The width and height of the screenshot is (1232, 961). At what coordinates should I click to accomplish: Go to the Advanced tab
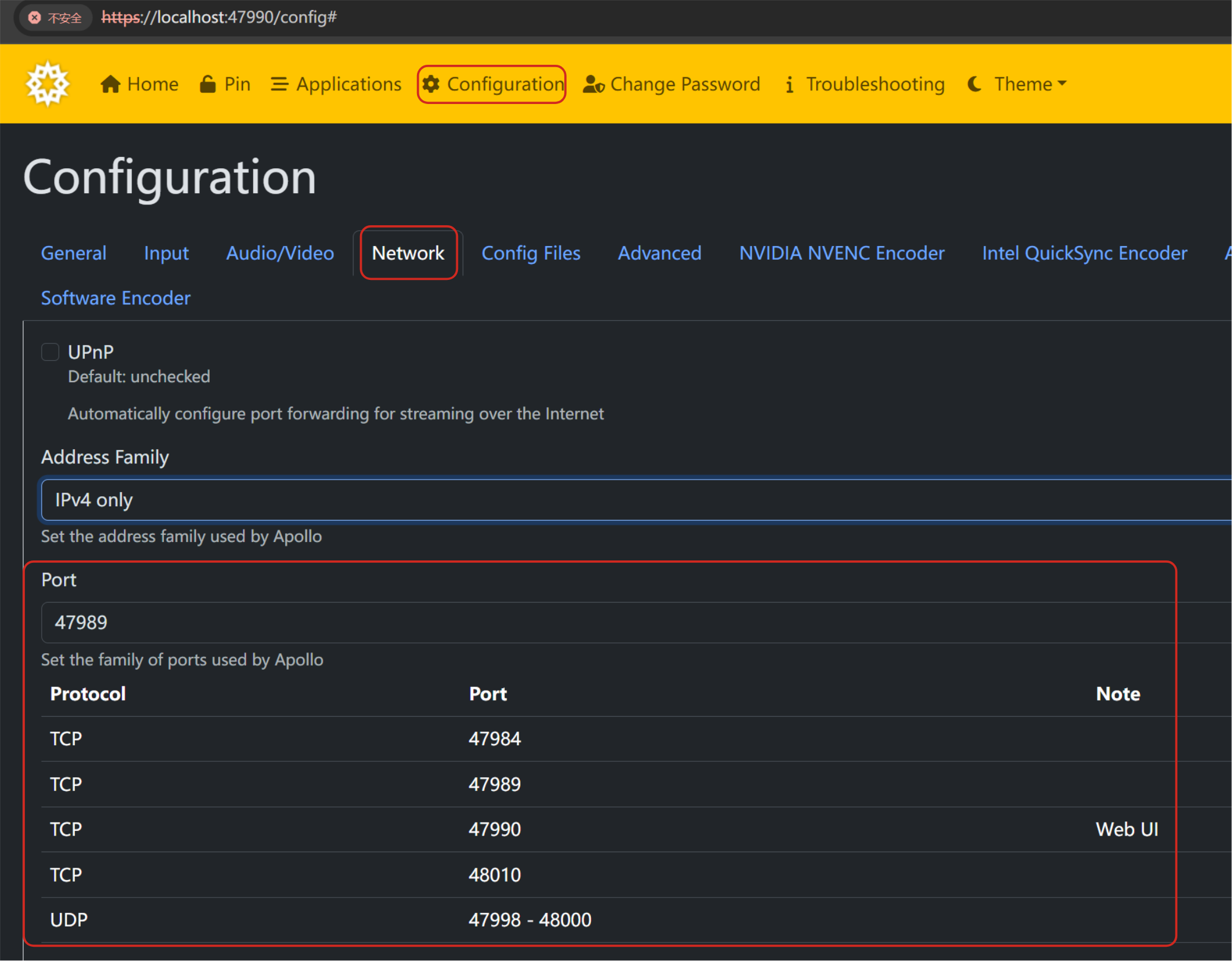pos(659,253)
